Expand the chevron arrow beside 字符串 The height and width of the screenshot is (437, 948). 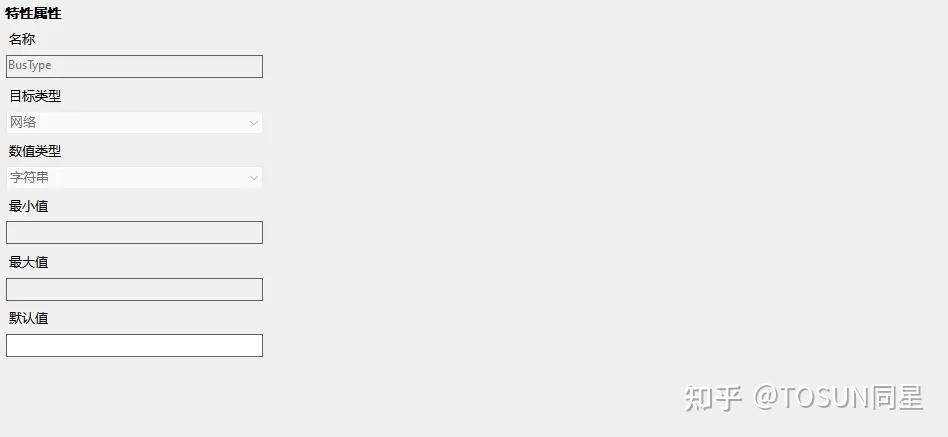253,179
